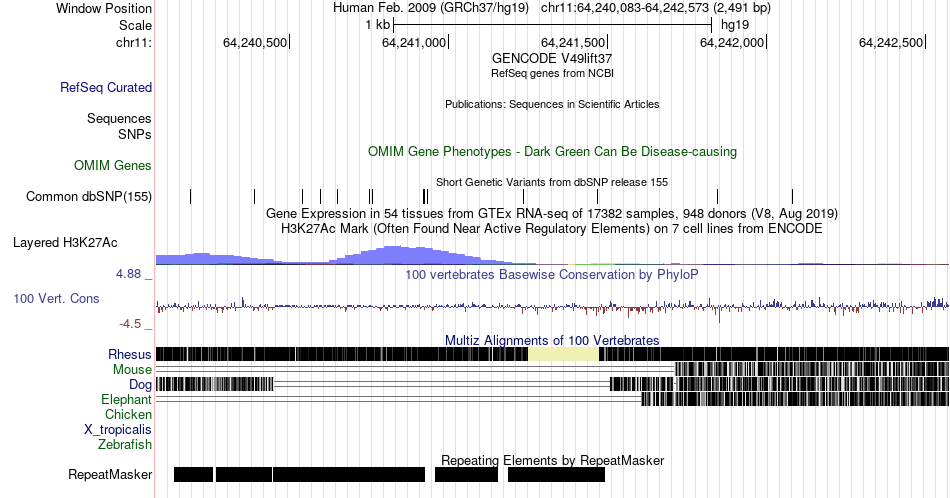
Task: Select the Mouse alignment row label
Action: coord(132,369)
